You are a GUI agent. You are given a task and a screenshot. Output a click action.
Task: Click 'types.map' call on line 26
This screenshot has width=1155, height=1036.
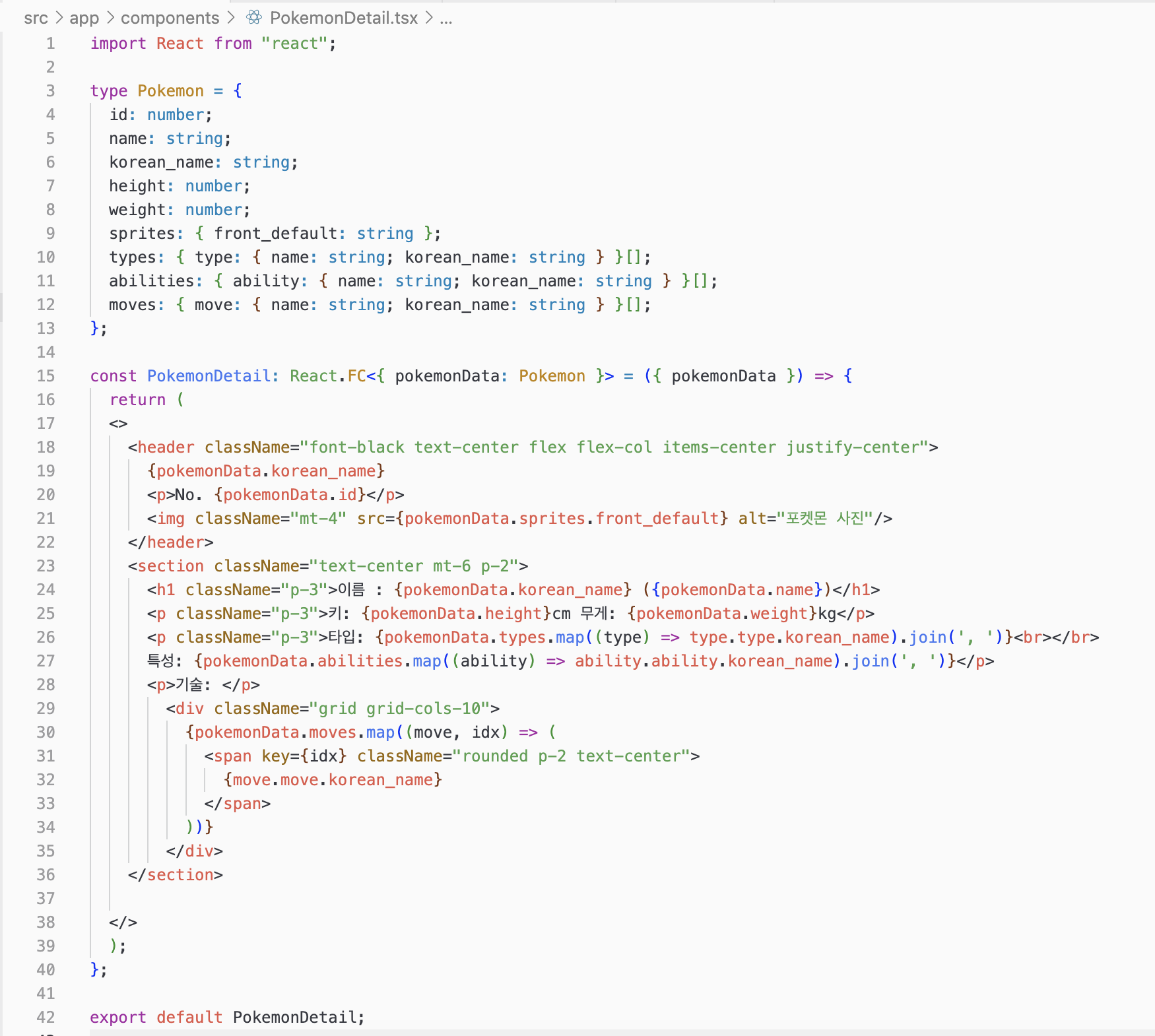pos(542,637)
